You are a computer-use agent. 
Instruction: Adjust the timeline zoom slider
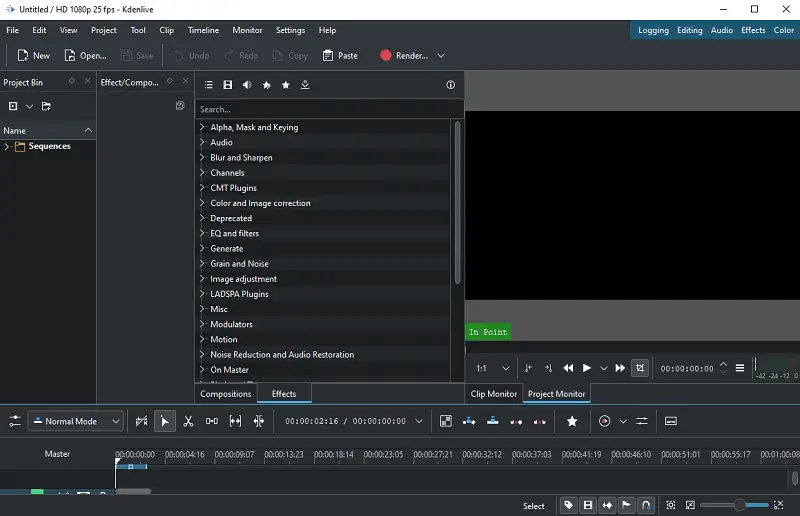[x=734, y=505]
